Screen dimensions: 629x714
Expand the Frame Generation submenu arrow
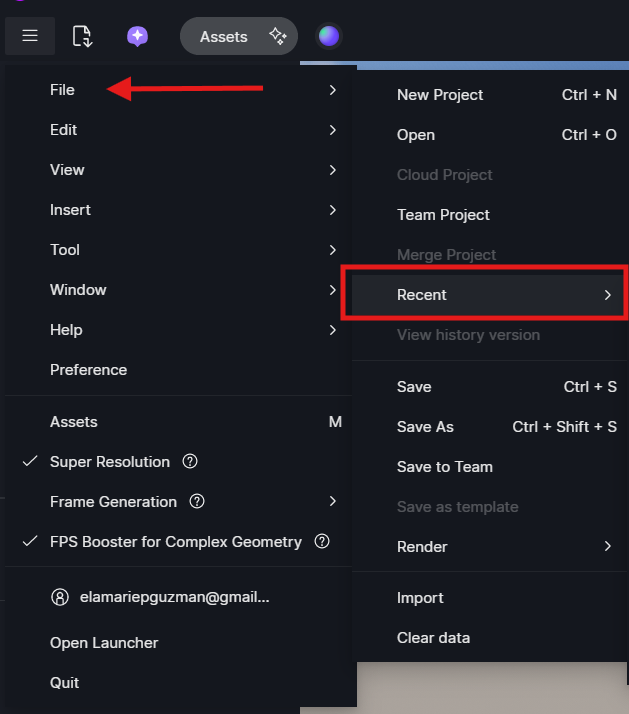333,501
